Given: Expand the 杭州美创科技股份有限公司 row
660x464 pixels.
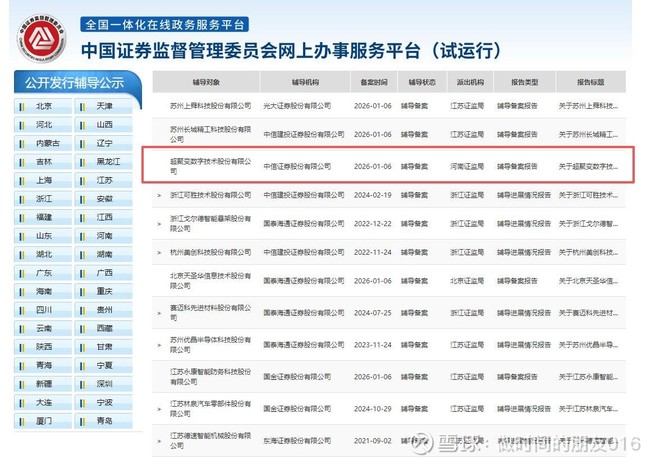Looking at the screenshot, I should pos(159,253).
